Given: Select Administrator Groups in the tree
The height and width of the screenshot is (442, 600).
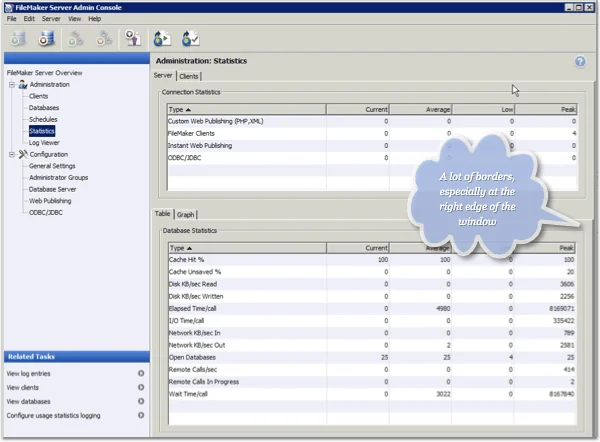Looking at the screenshot, I should click(59, 178).
